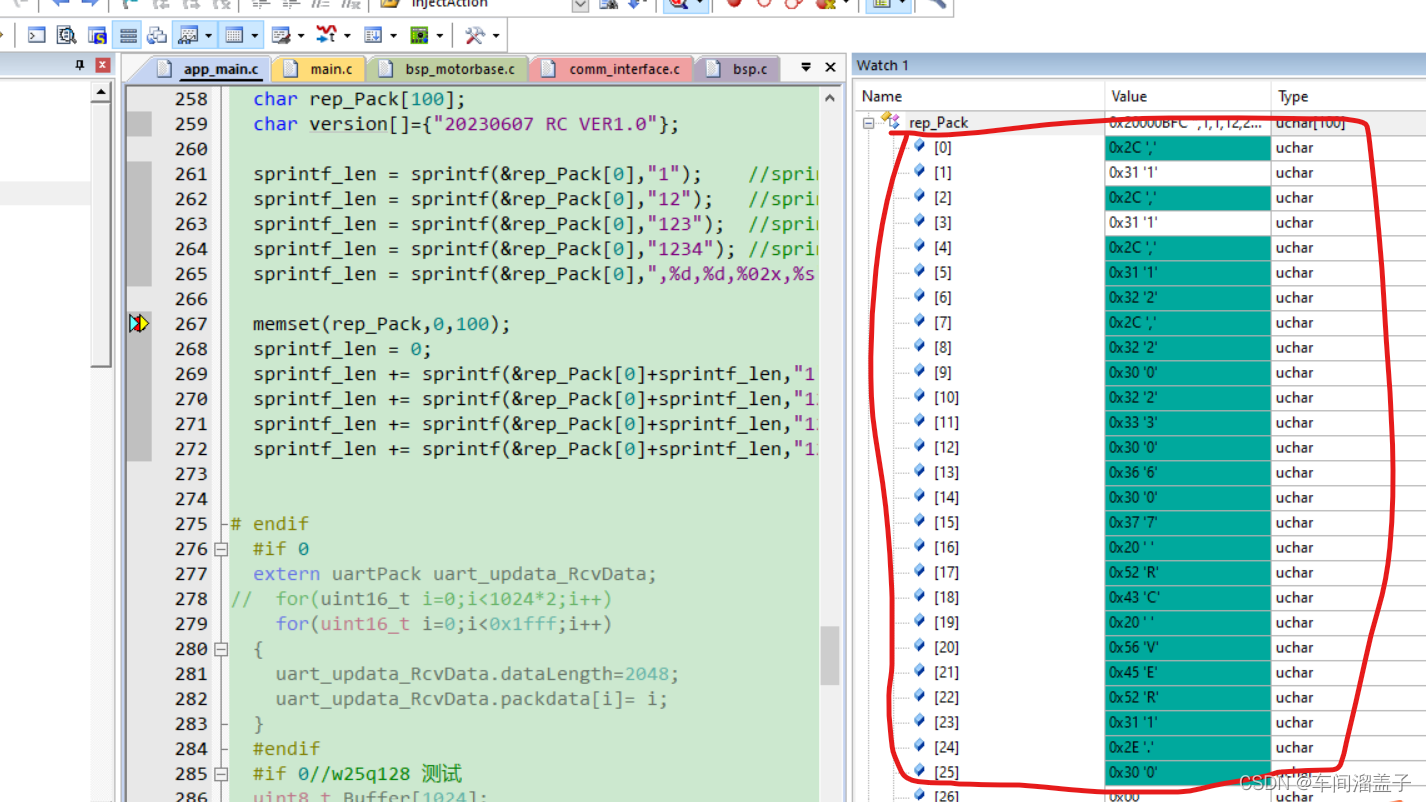This screenshot has width=1426, height=802.
Task: Select watch row [0] value 0x2C ','
Action: tap(1188, 148)
